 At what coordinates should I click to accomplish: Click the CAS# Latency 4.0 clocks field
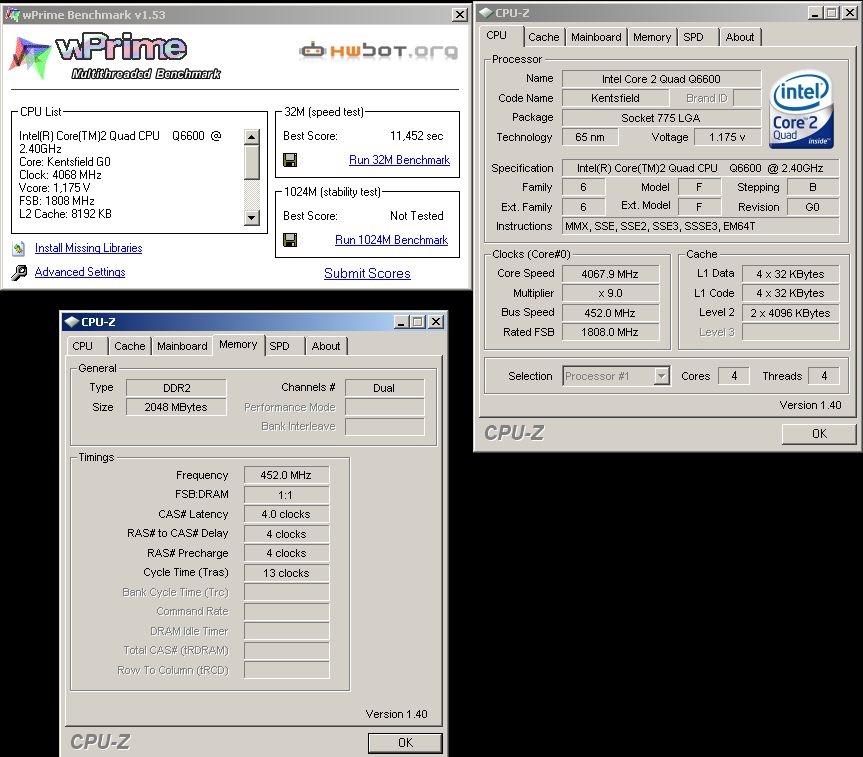pos(286,514)
